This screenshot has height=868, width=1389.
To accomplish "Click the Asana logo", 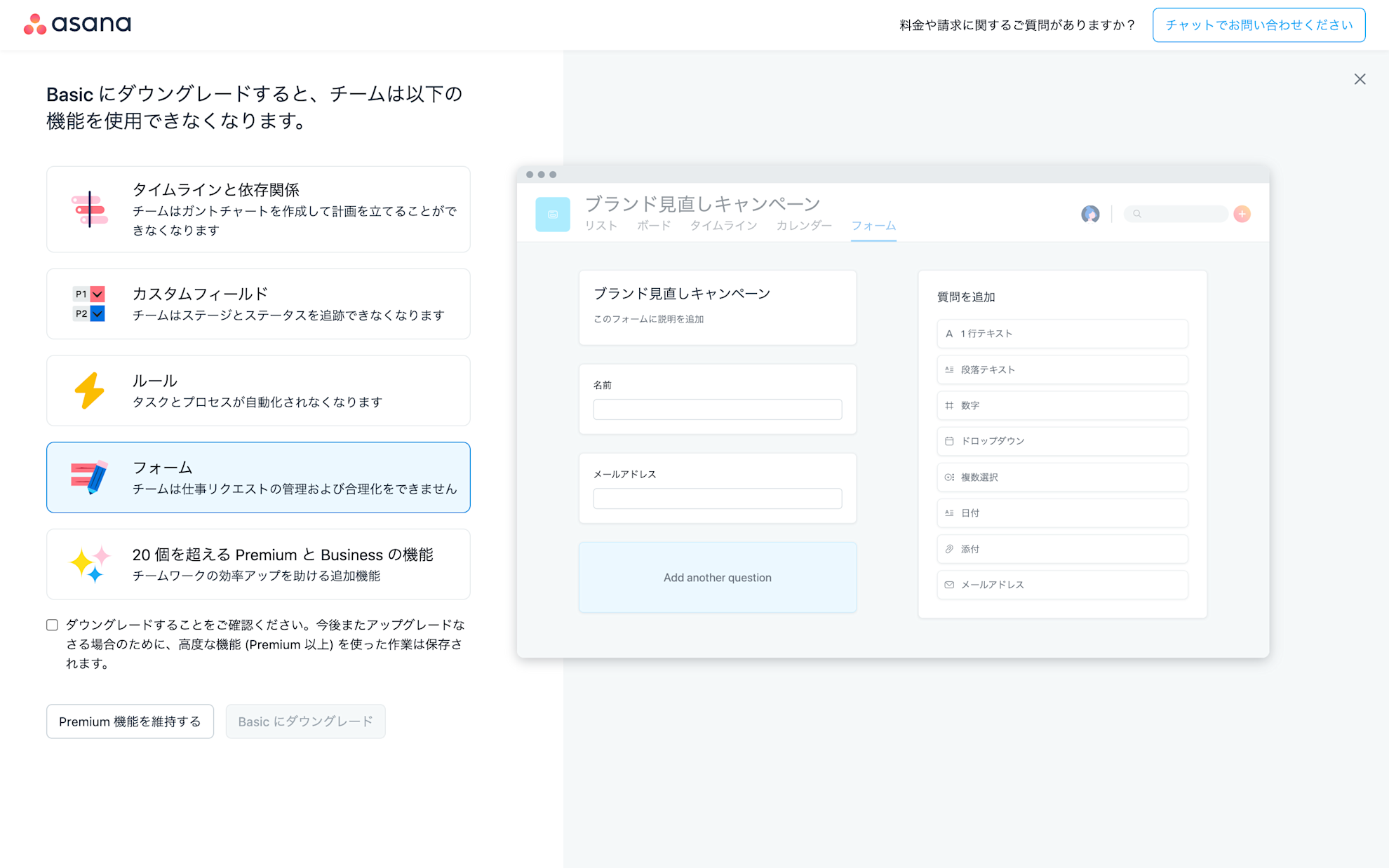I will (77, 25).
